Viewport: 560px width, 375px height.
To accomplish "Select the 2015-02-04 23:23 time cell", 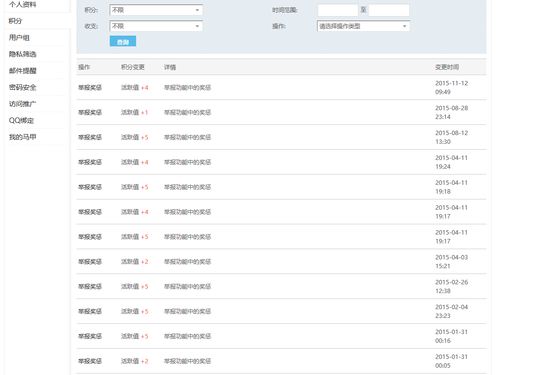I will [x=451, y=311].
